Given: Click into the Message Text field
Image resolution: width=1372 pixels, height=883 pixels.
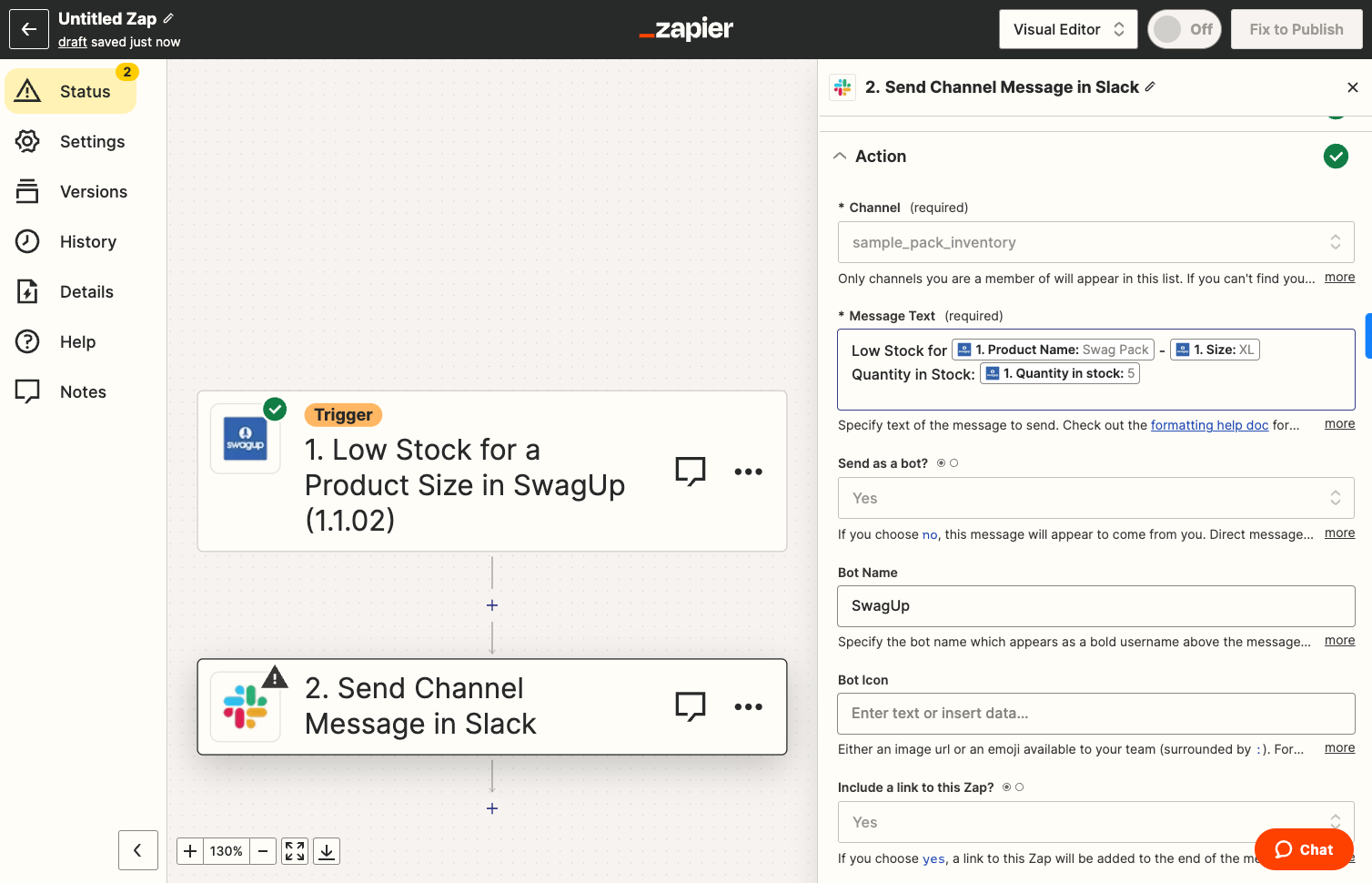Looking at the screenshot, I should [x=1095, y=370].
